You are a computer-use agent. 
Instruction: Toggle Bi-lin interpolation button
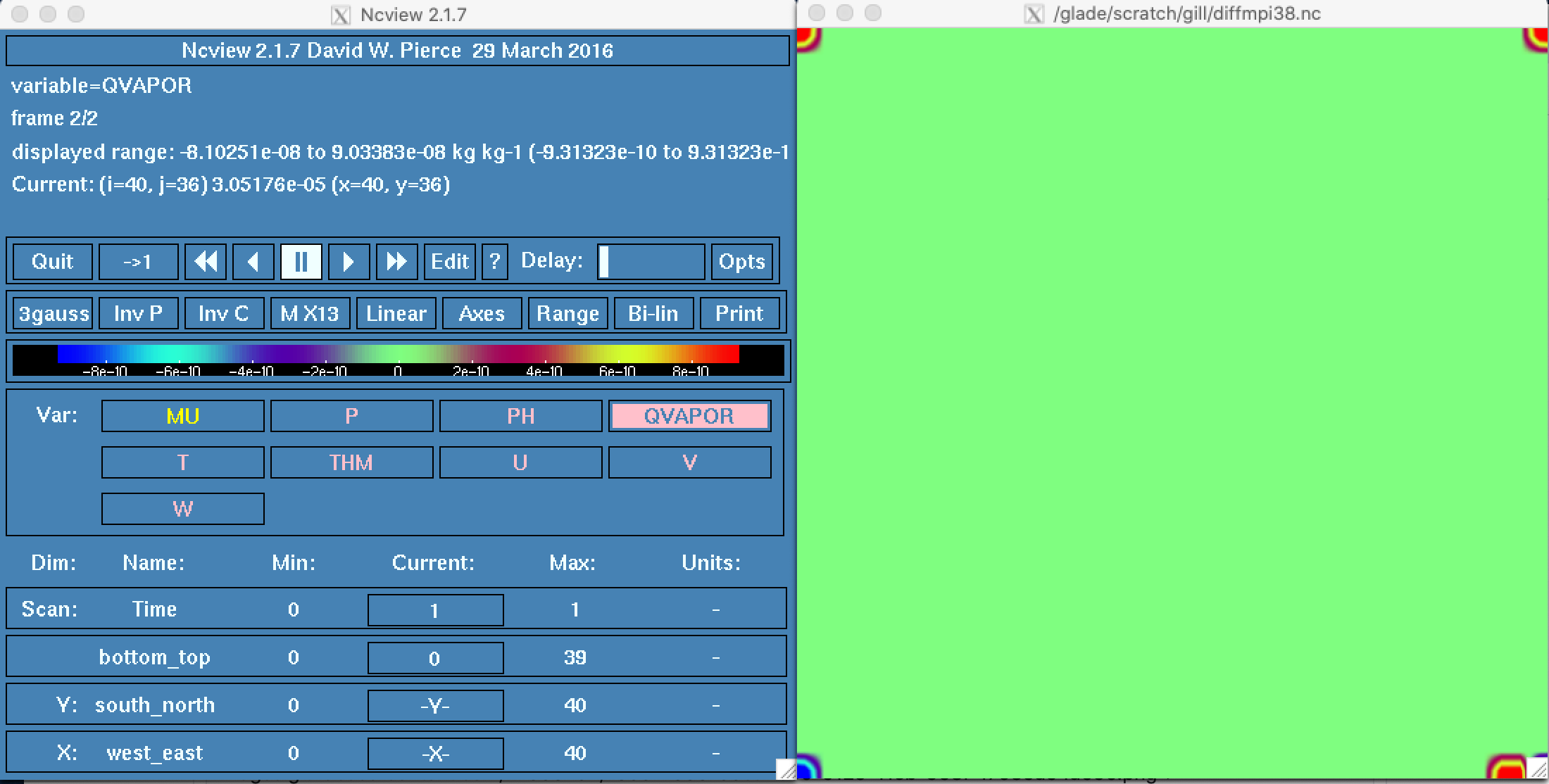tap(653, 313)
